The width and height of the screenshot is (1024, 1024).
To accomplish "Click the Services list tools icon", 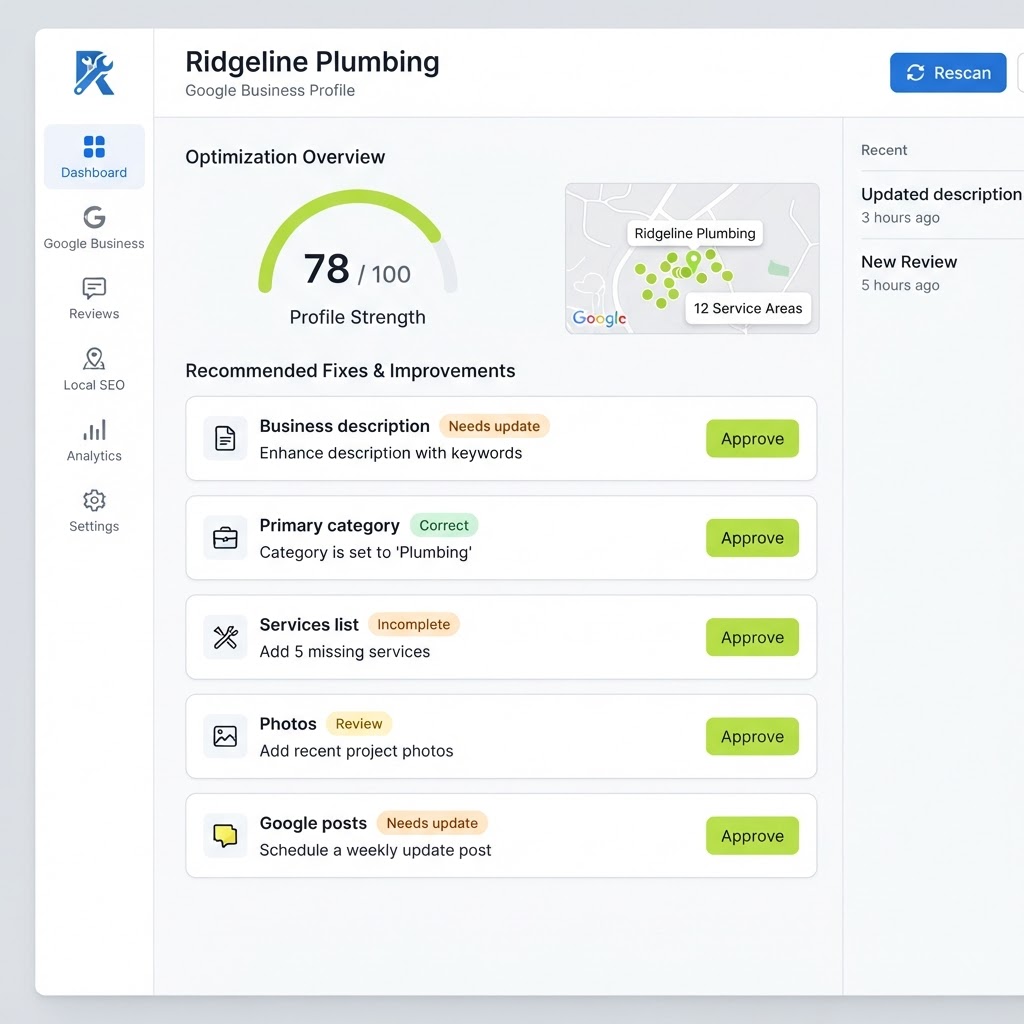I will click(x=225, y=637).
